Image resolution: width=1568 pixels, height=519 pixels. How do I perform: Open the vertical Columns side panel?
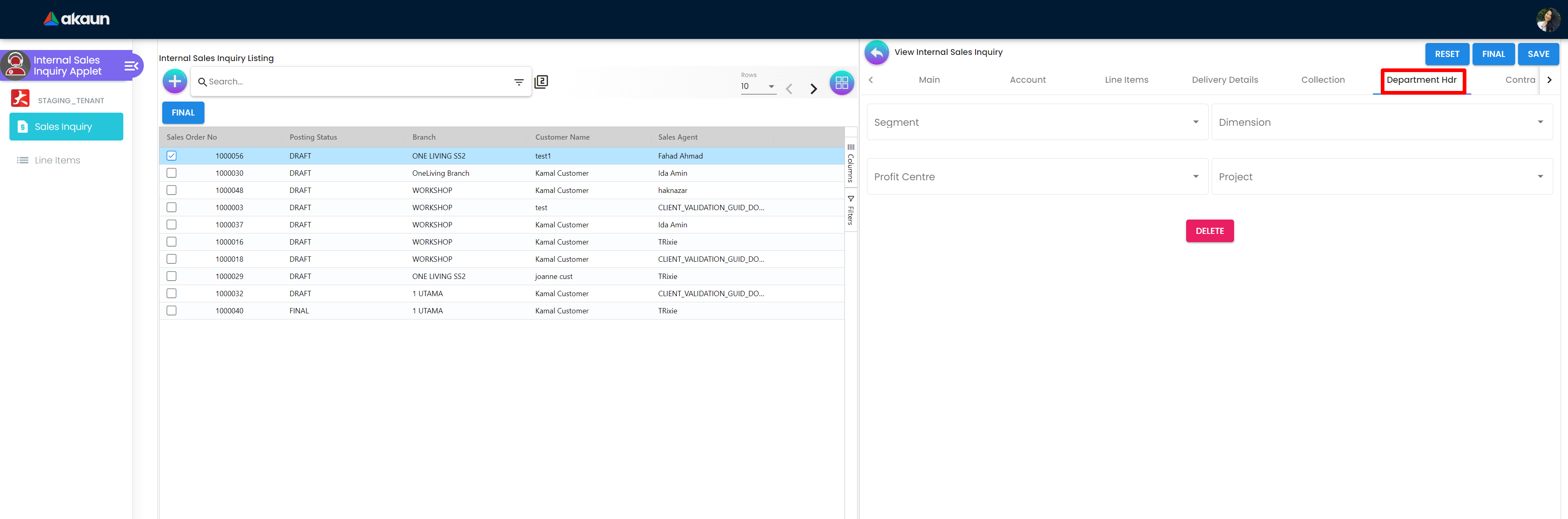click(x=850, y=164)
